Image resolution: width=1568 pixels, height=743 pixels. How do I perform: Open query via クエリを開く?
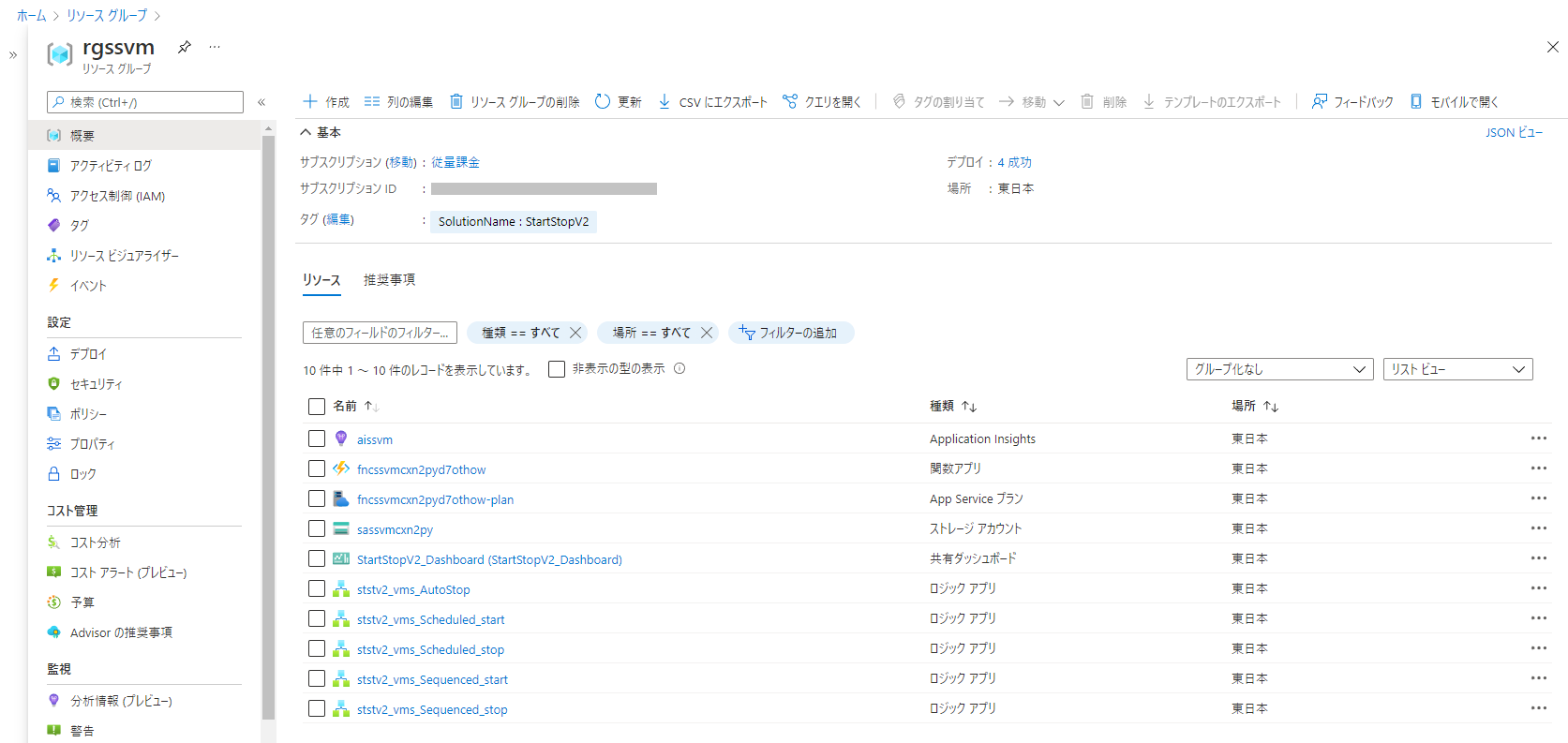822,102
